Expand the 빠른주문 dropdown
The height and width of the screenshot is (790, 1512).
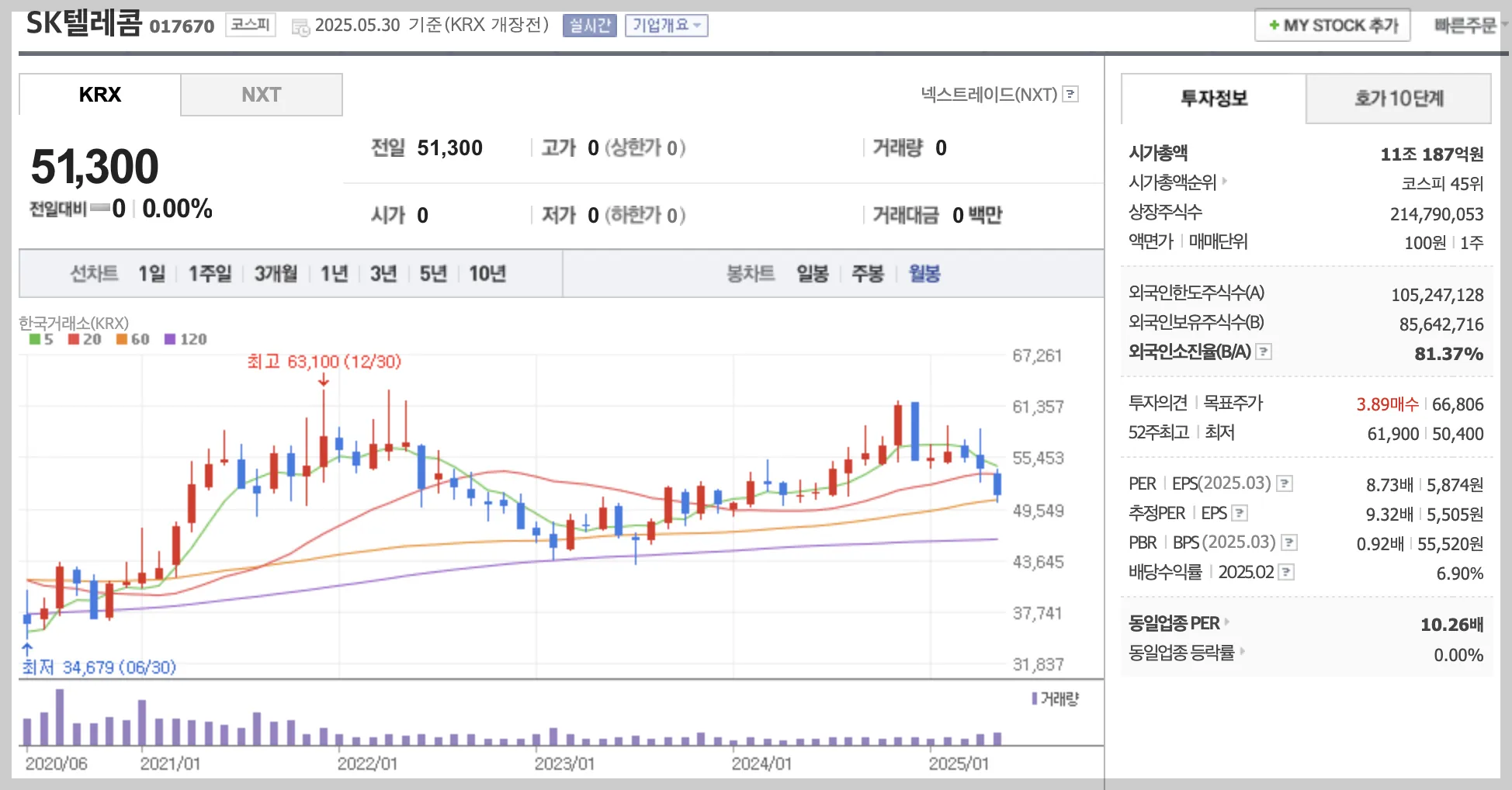click(x=1470, y=26)
